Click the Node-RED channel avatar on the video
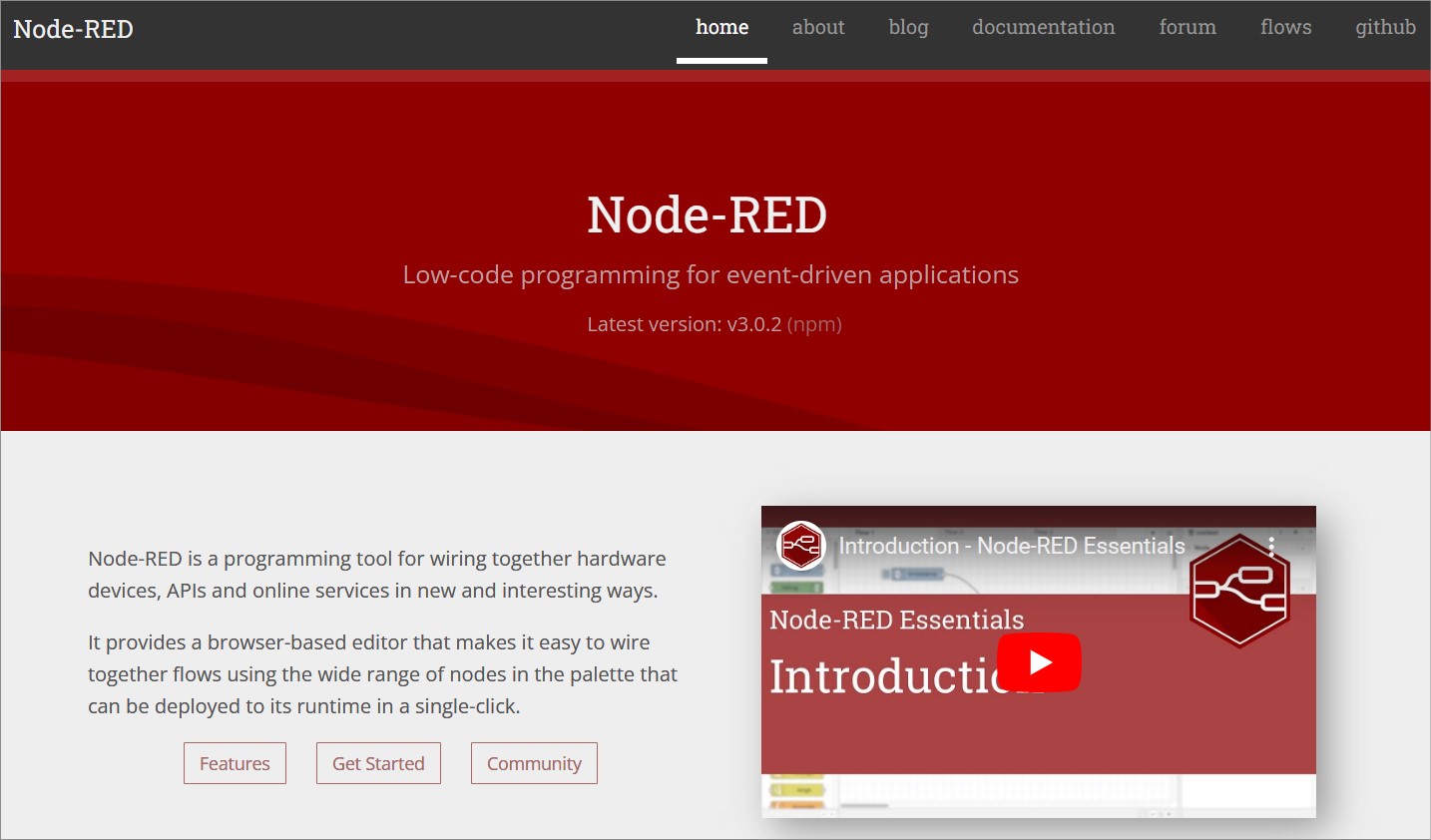Image resolution: width=1431 pixels, height=840 pixels. (x=798, y=547)
